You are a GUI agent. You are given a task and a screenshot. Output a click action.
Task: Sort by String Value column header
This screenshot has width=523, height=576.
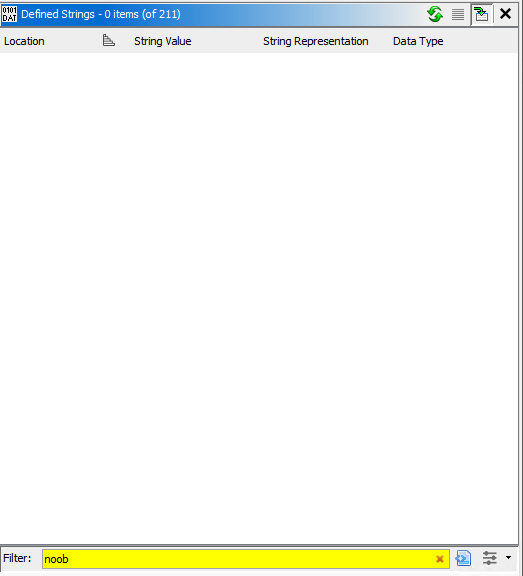click(x=163, y=41)
